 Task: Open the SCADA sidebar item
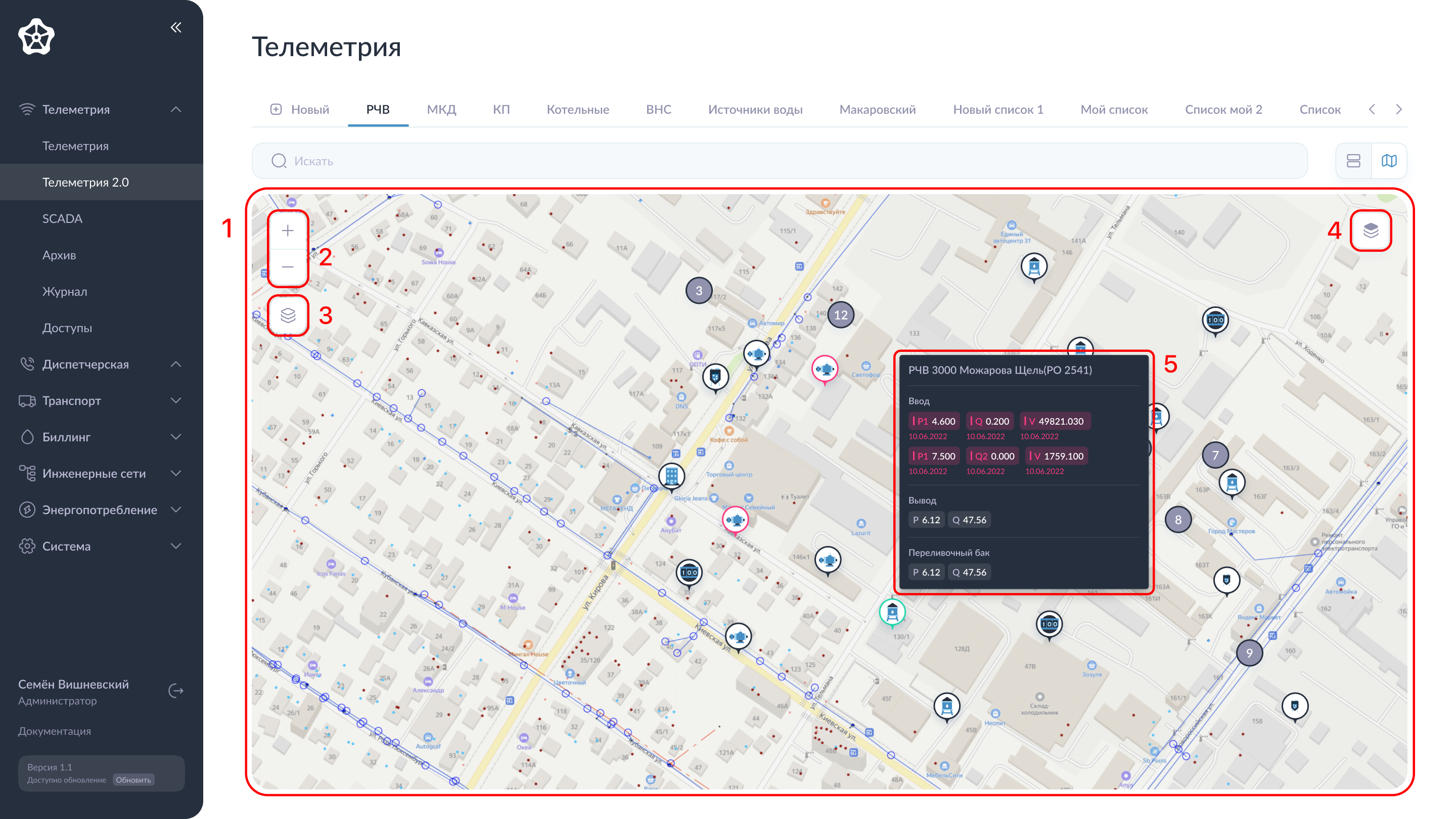pyautogui.click(x=62, y=219)
